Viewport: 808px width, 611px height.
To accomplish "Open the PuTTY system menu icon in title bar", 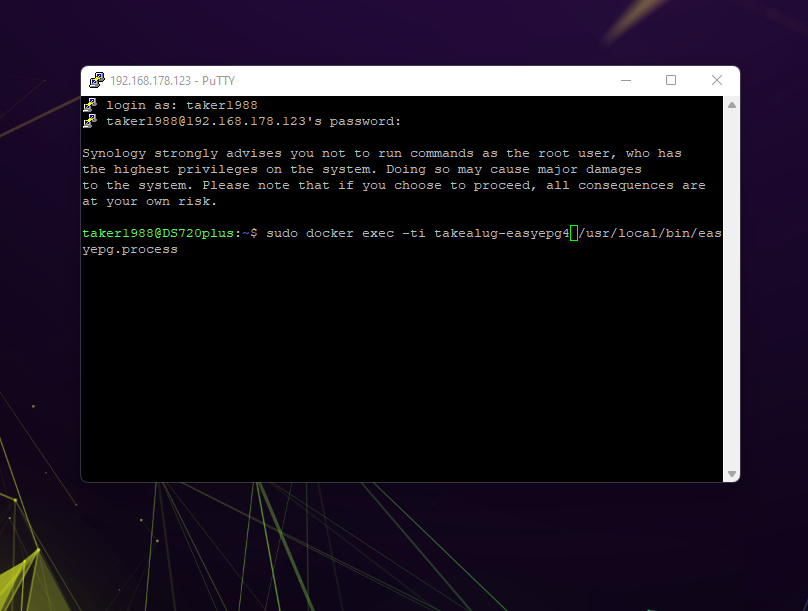I will 96,80.
